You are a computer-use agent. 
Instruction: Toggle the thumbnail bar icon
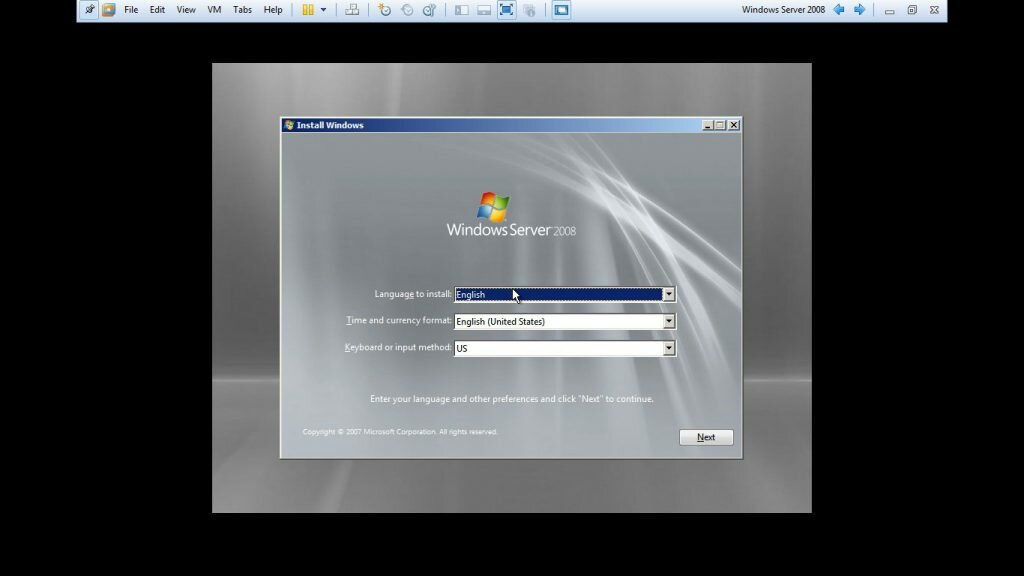484,10
